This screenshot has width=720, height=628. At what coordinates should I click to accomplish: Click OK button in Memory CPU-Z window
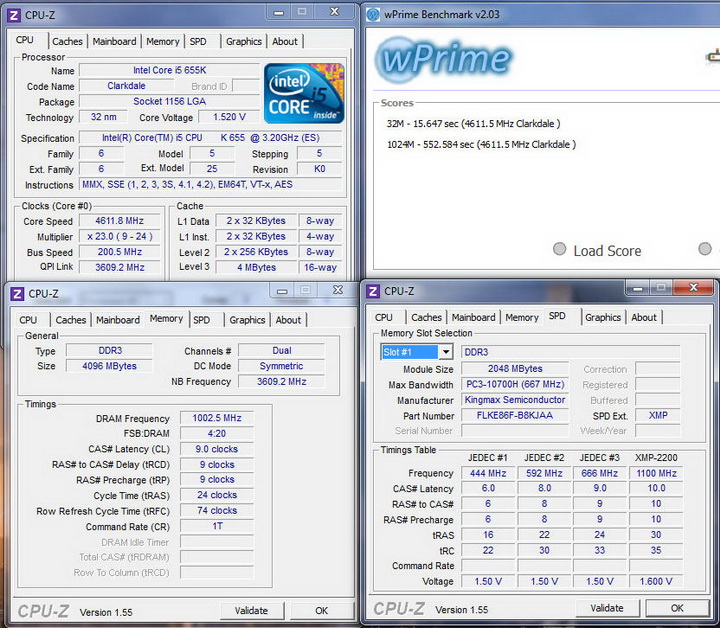click(x=321, y=611)
